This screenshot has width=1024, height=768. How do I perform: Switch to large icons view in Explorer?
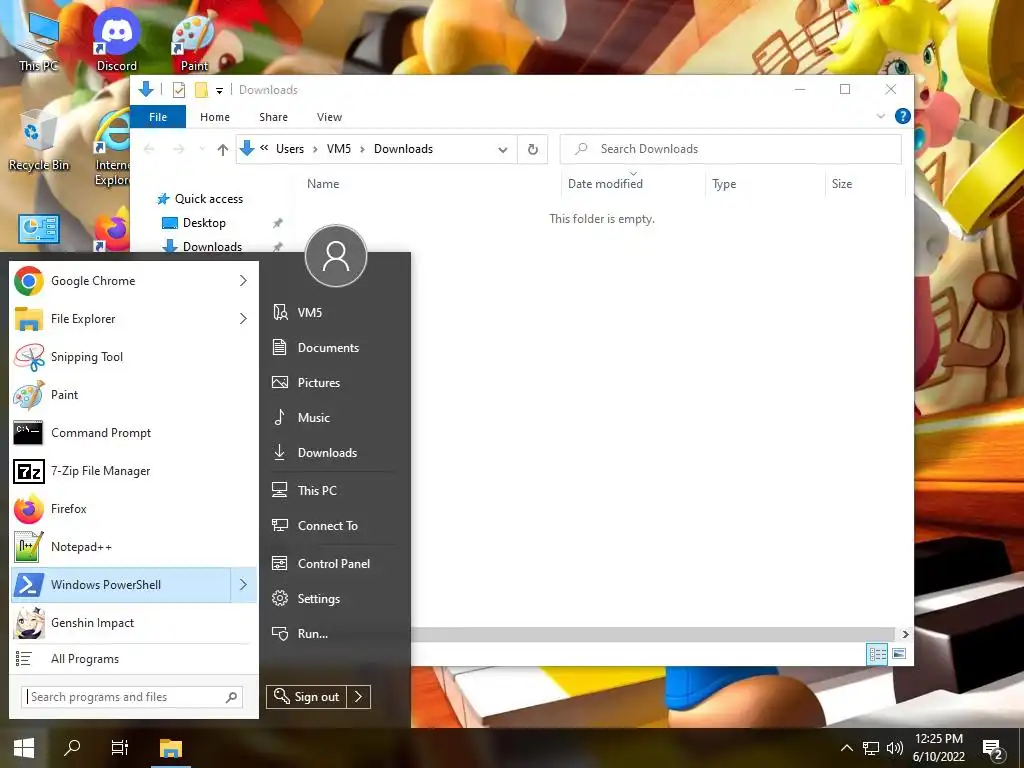[899, 654]
